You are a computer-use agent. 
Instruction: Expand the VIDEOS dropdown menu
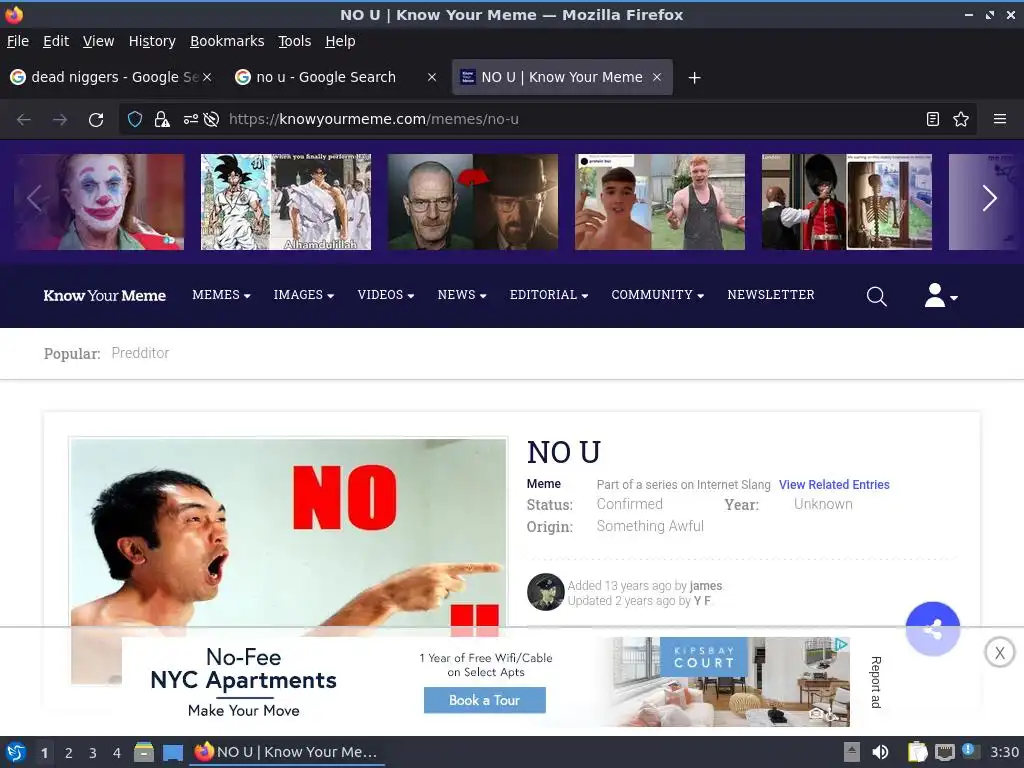[386, 295]
